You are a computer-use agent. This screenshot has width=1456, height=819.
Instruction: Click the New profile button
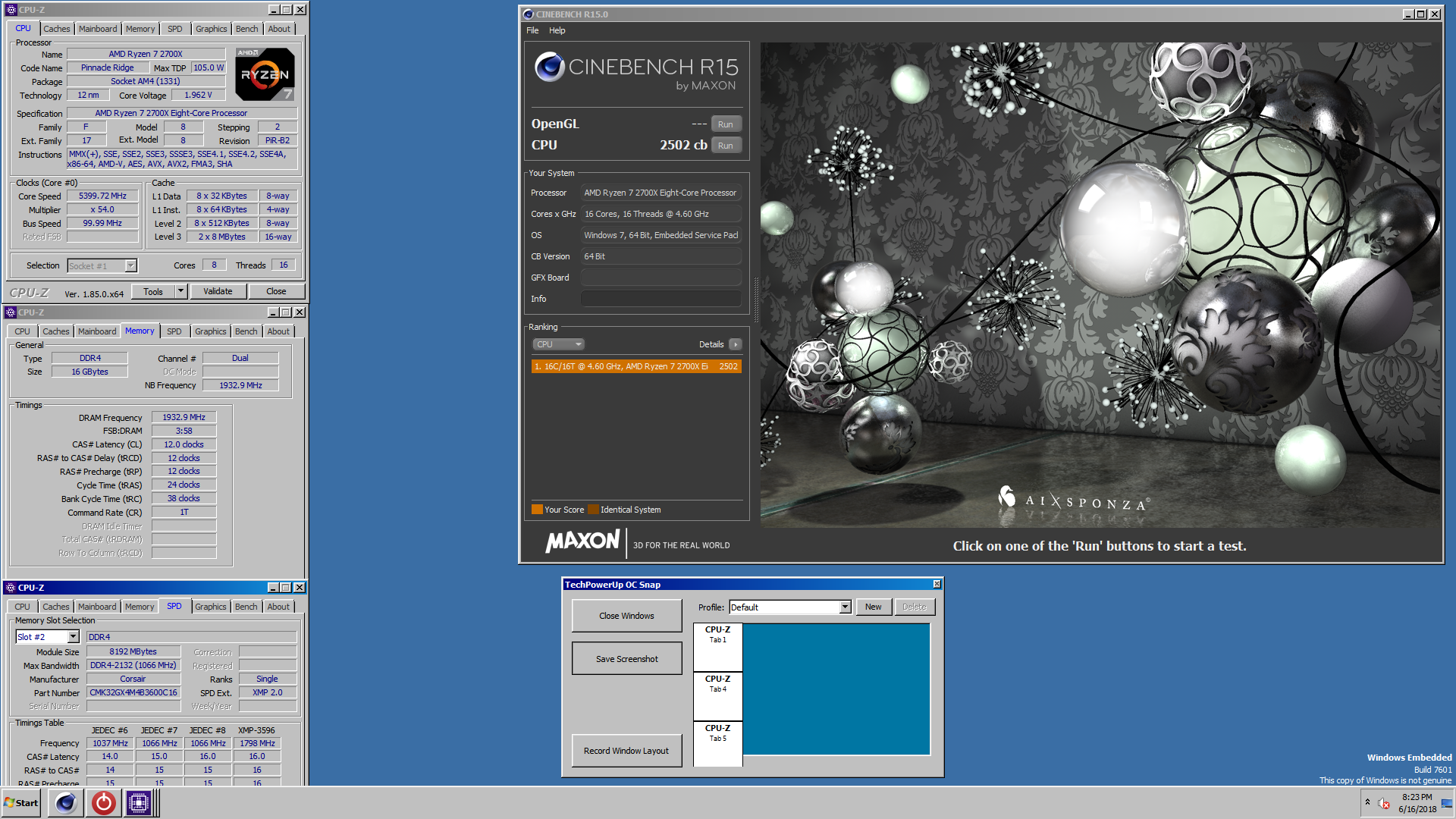tap(873, 607)
